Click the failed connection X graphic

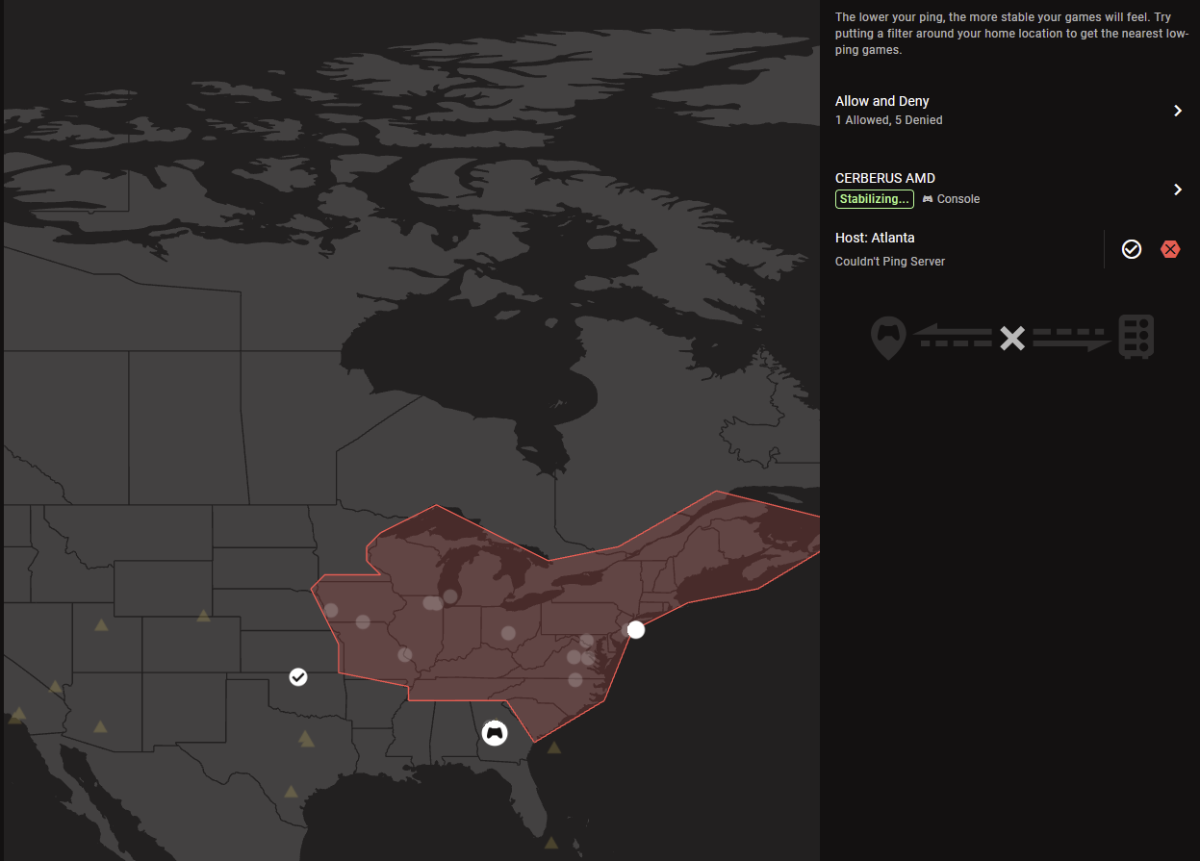(1012, 338)
